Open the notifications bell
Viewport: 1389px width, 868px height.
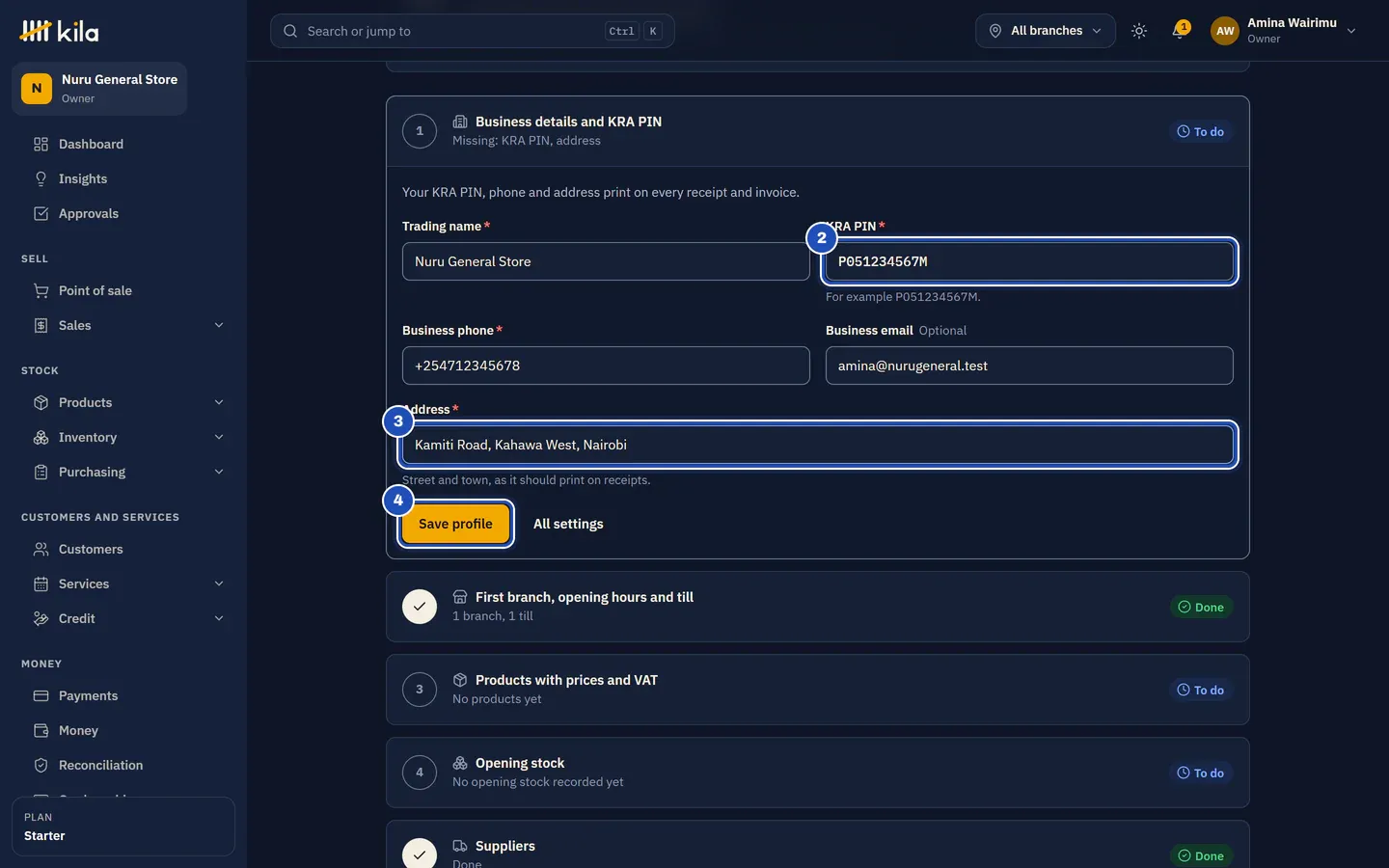1179,31
